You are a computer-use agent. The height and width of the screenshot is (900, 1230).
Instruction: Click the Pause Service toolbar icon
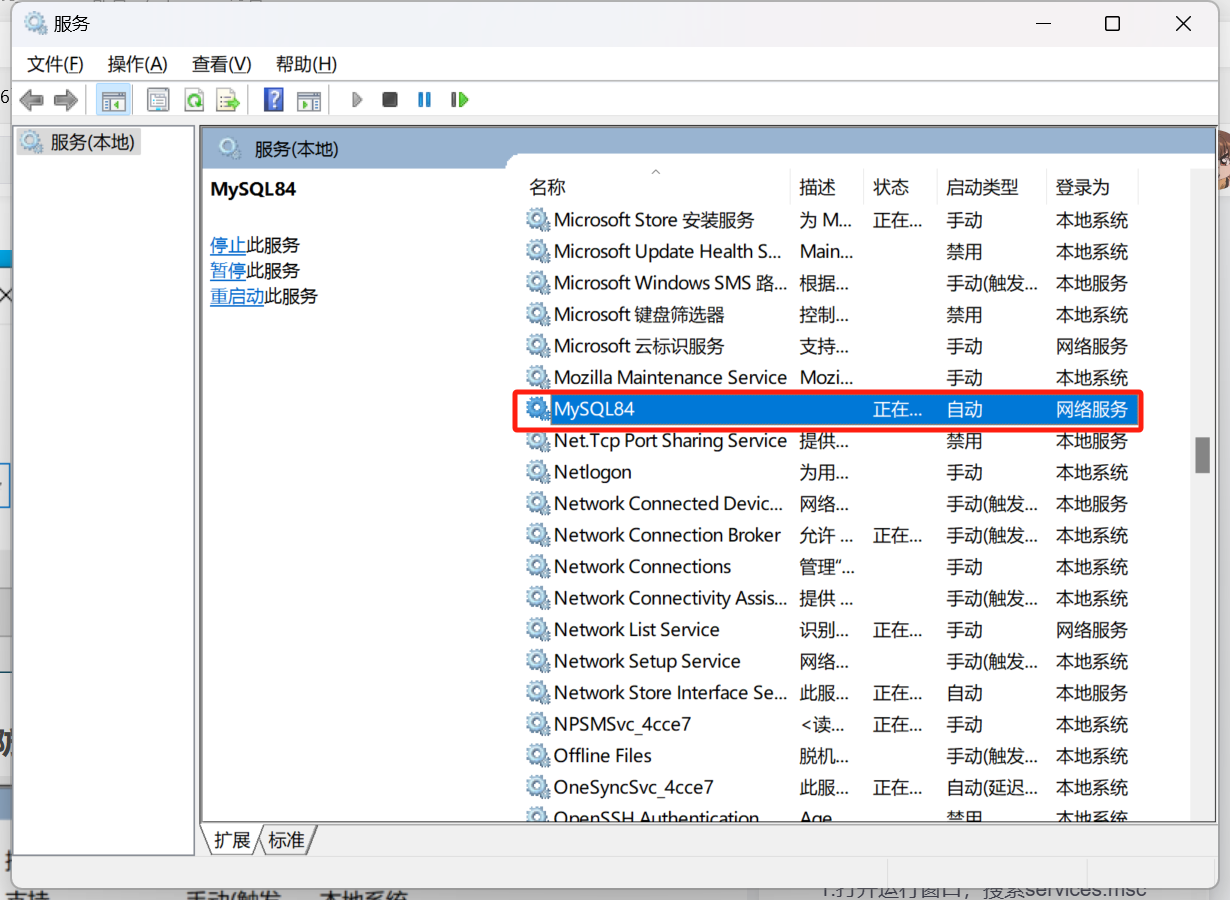pyautogui.click(x=424, y=100)
